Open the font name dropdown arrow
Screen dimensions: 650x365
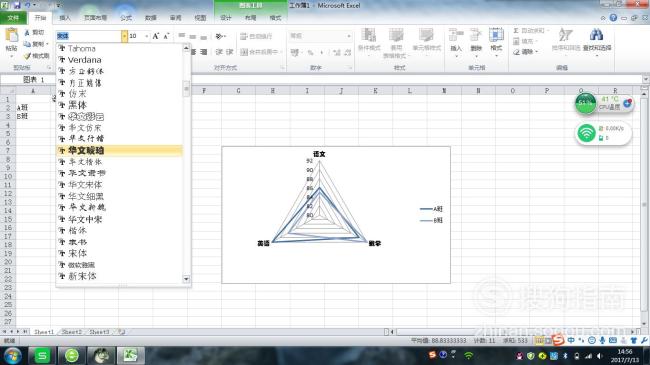coord(124,36)
